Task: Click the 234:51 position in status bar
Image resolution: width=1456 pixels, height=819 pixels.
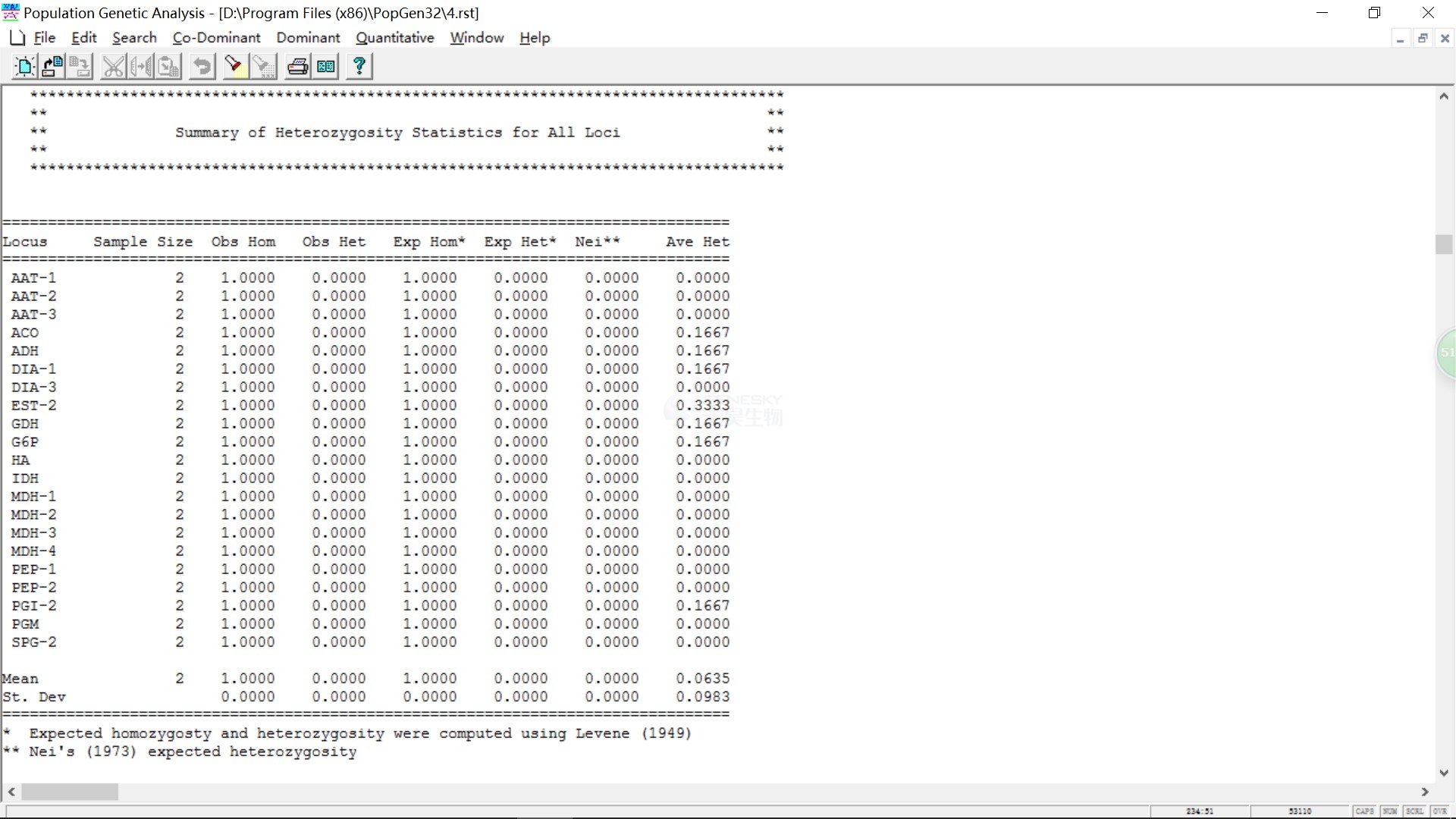Action: (x=1200, y=811)
